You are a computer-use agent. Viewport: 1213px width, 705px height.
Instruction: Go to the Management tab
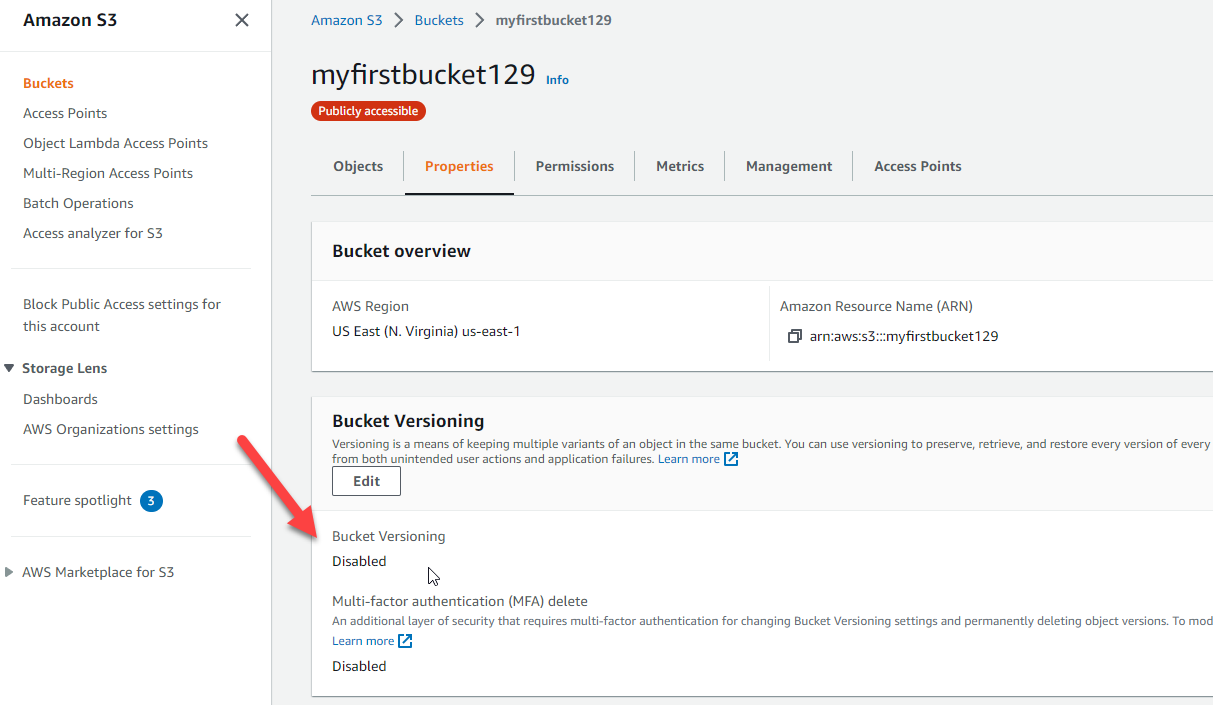tap(788, 167)
